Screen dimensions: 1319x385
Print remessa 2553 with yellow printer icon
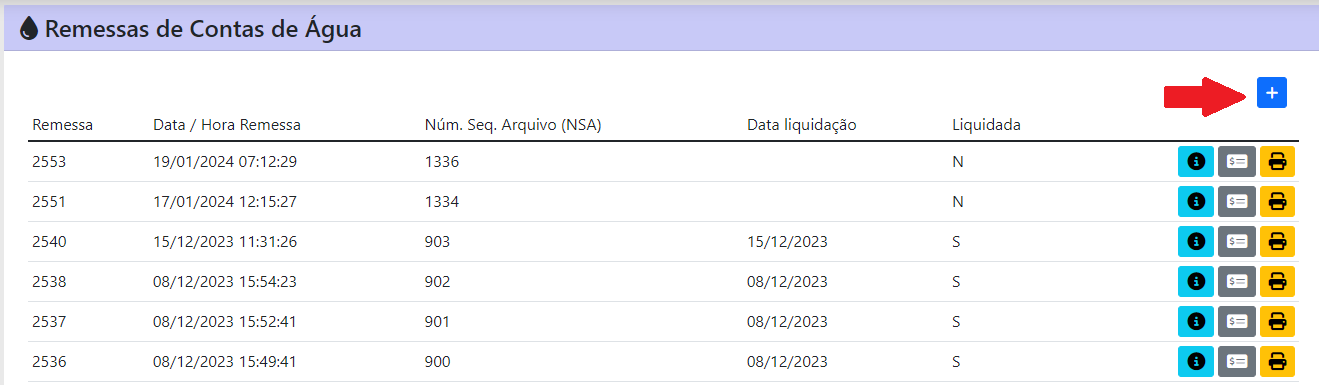click(1277, 161)
